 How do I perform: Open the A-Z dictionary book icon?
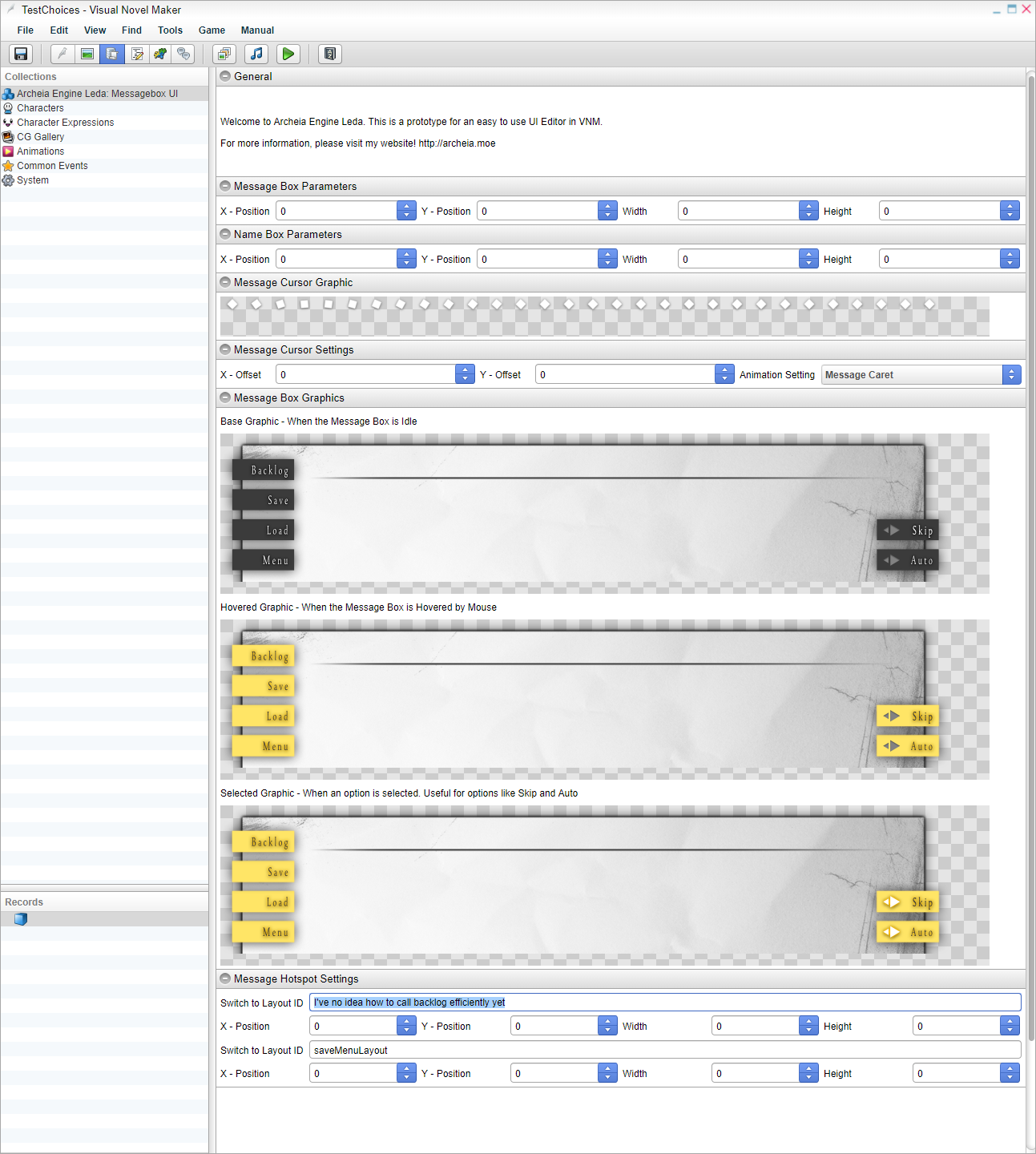[x=330, y=54]
